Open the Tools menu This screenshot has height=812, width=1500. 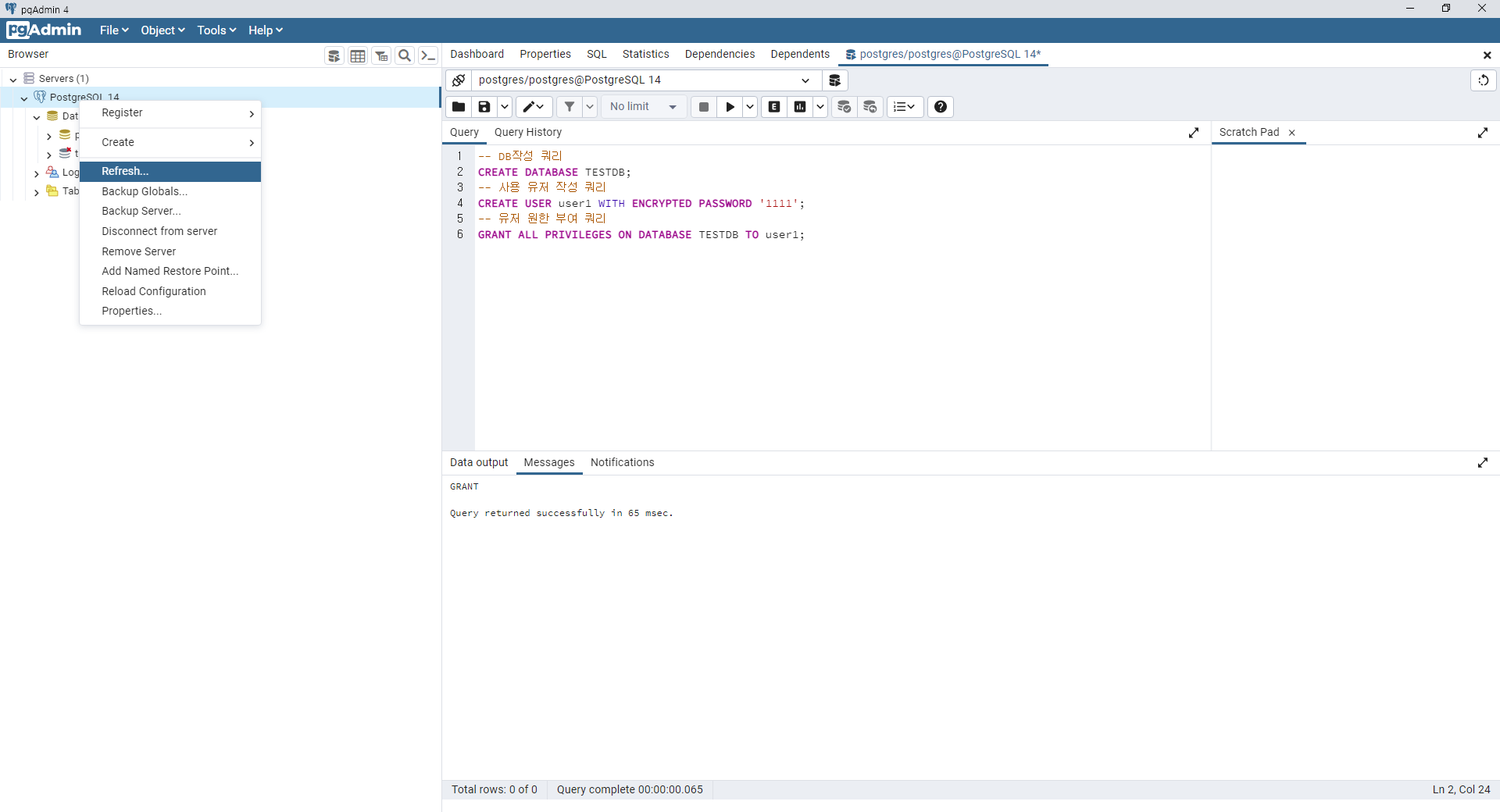click(x=216, y=30)
